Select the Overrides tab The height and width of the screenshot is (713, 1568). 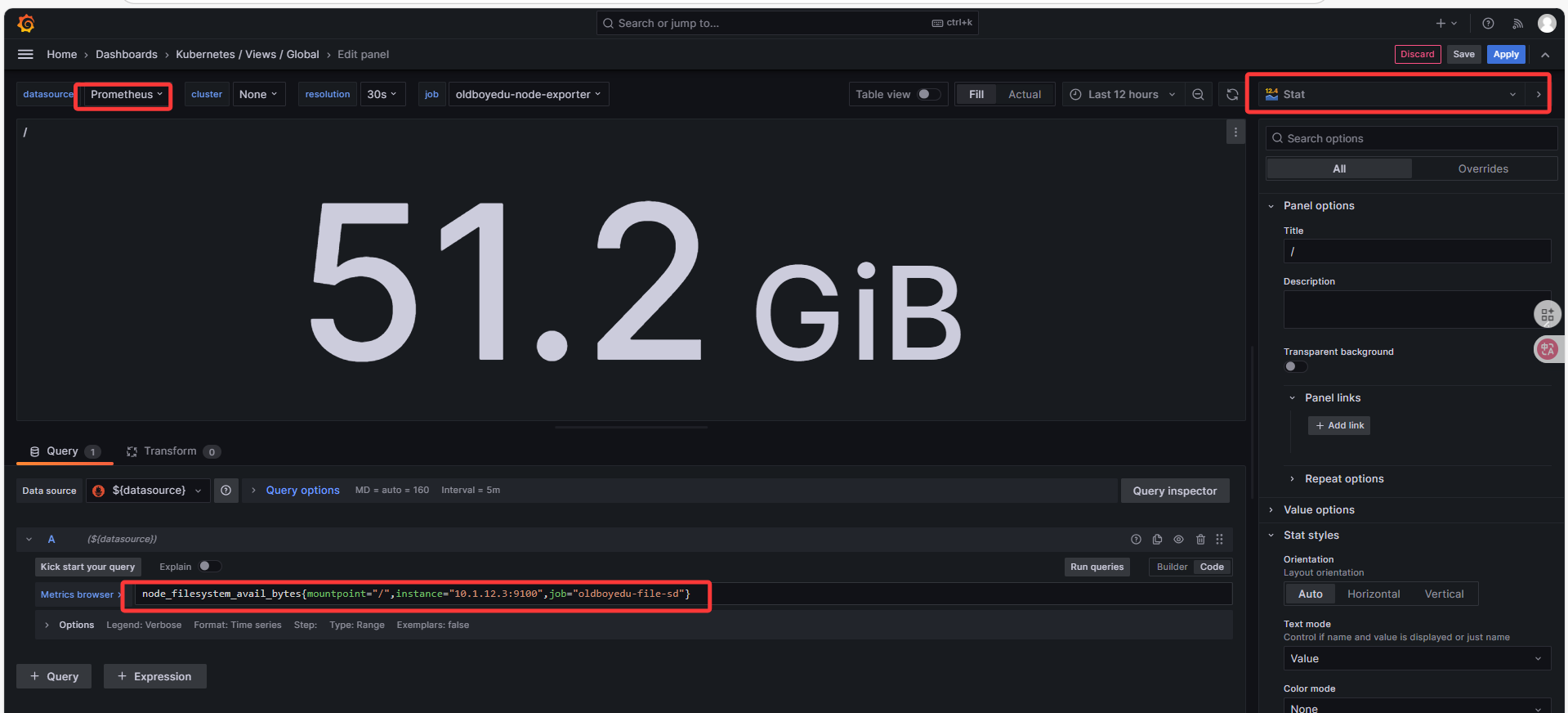[1482, 169]
